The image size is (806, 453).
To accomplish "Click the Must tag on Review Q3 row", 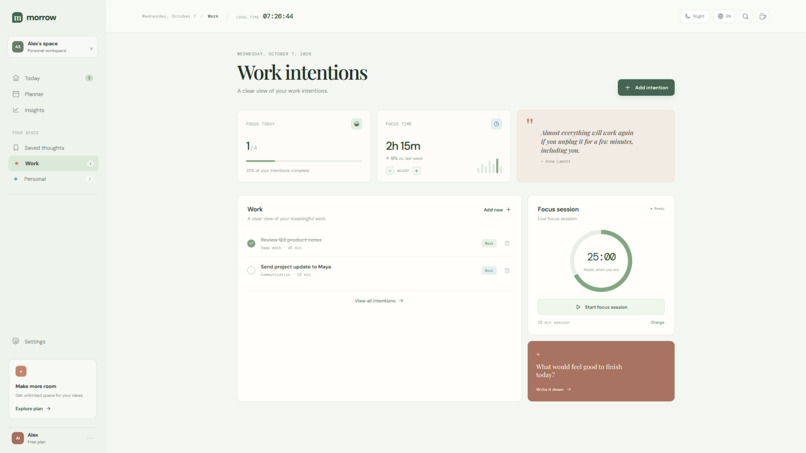I will coord(489,243).
